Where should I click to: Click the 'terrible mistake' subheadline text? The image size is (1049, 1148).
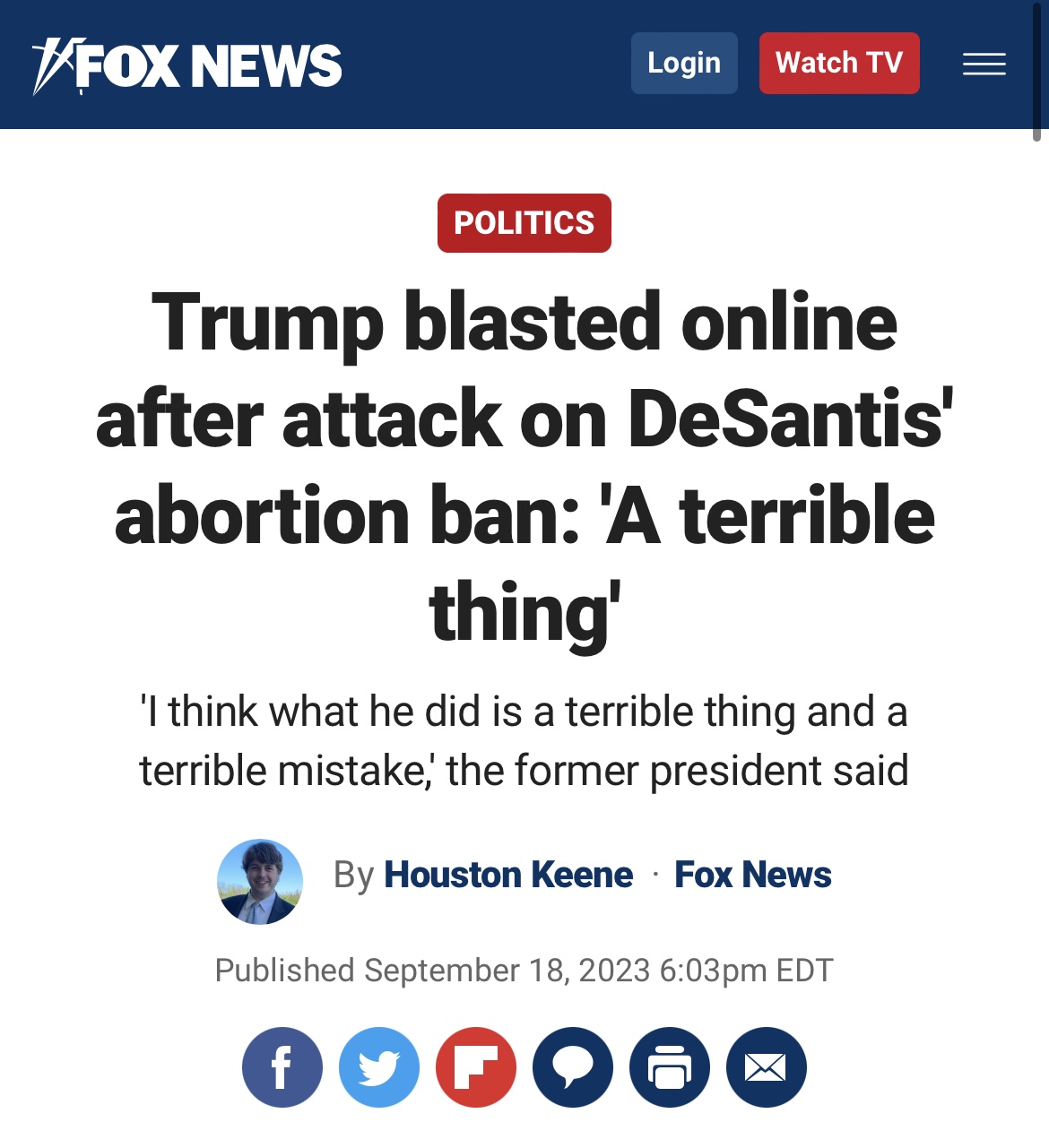[x=524, y=741]
